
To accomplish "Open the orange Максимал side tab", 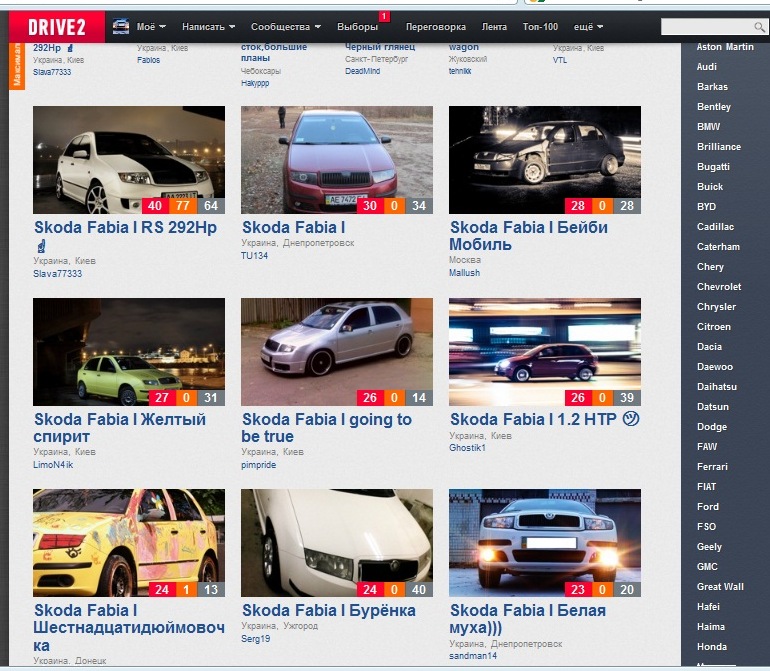I will (17, 66).
